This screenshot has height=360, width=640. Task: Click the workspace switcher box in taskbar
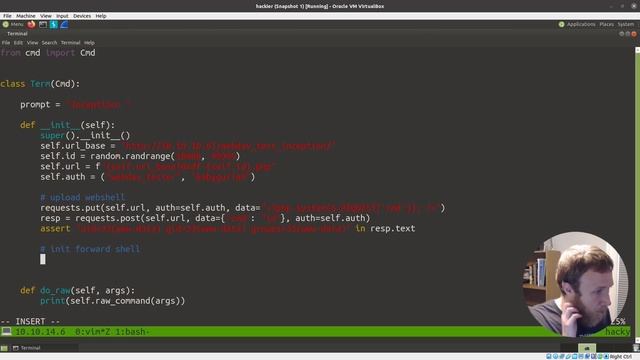pos(587,348)
